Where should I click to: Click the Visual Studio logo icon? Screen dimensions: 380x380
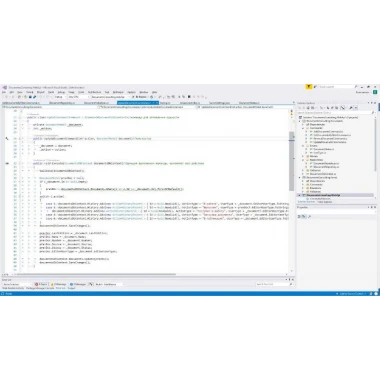tap(5, 87)
